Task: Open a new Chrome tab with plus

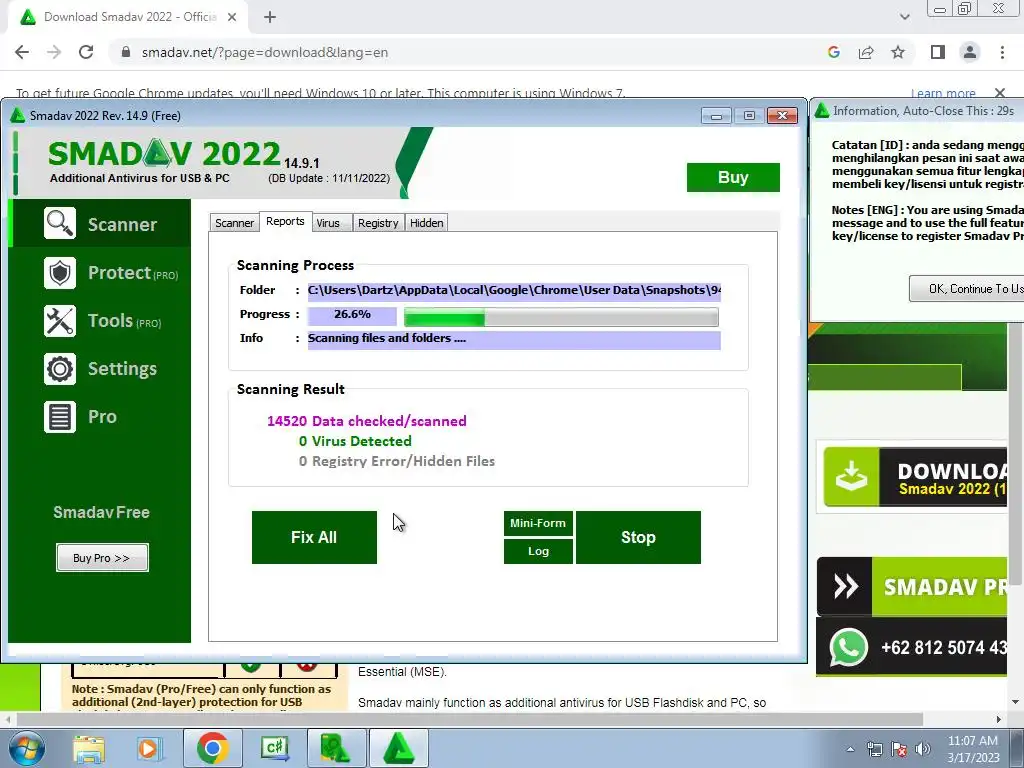Action: coord(270,17)
